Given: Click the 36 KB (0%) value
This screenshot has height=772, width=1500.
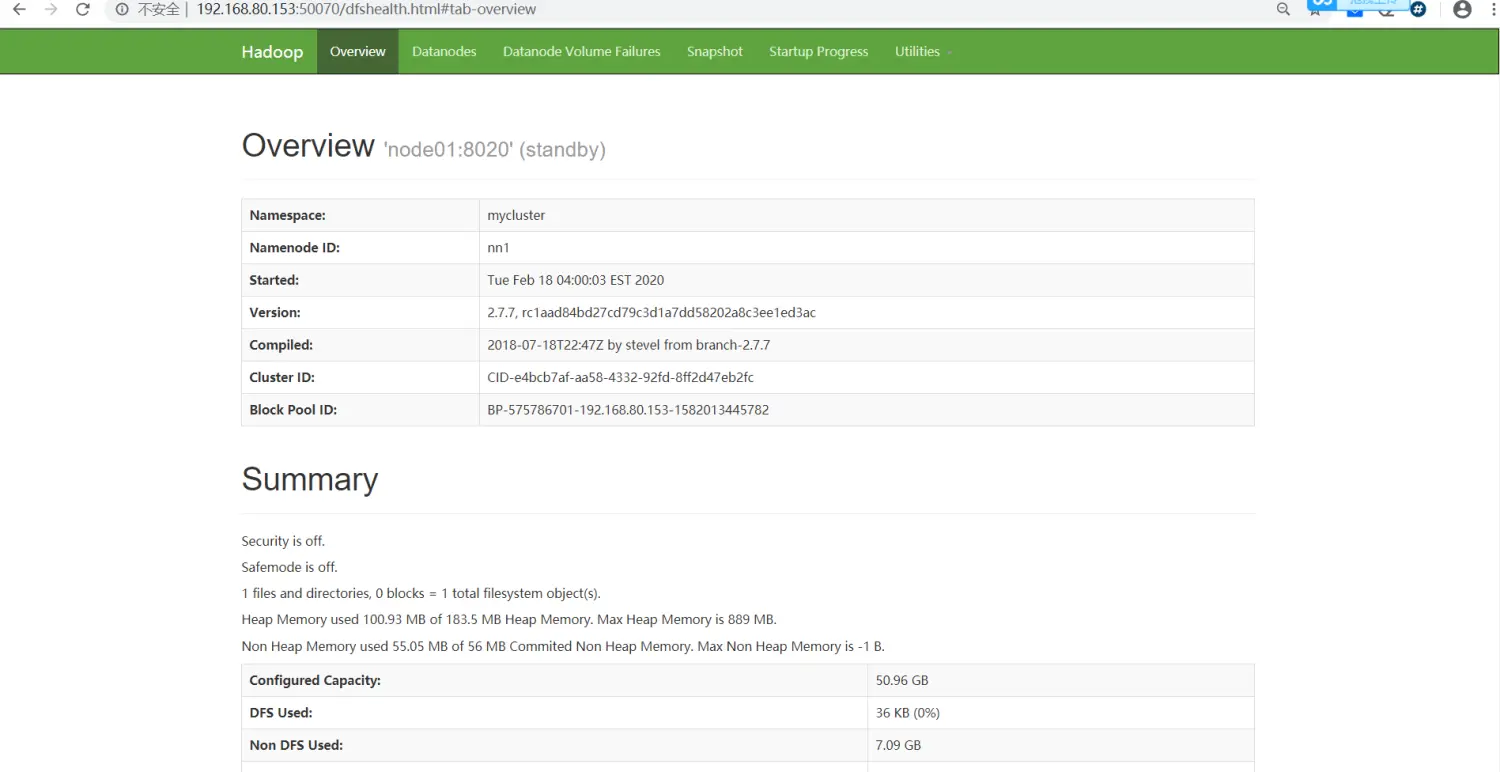Looking at the screenshot, I should (908, 713).
